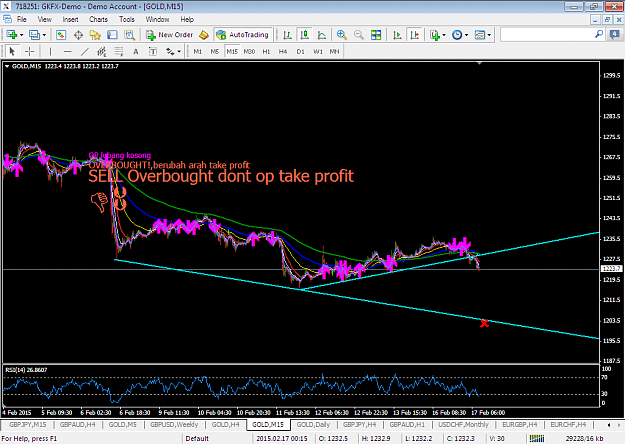Open the chat notifications icon
This screenshot has height=444, width=625.
tap(615, 35)
